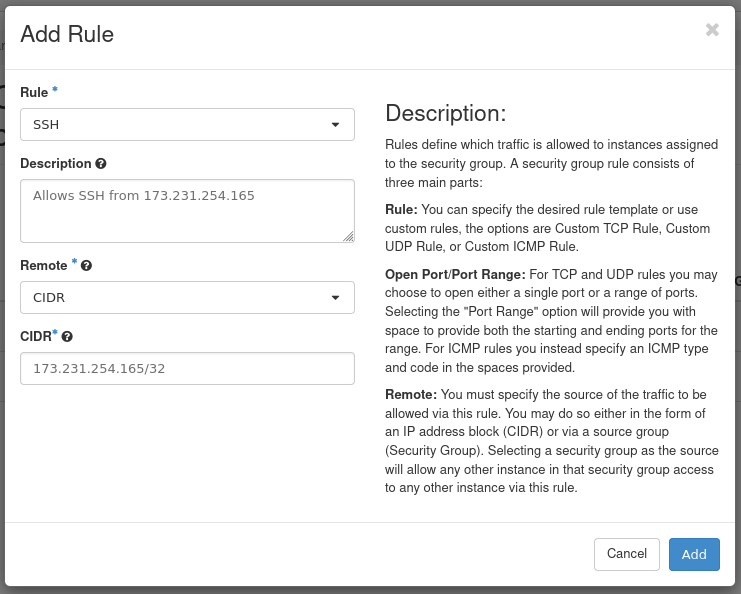741x594 pixels.
Task: Click the bold Open Port/Port Range: text
Action: coord(454,274)
